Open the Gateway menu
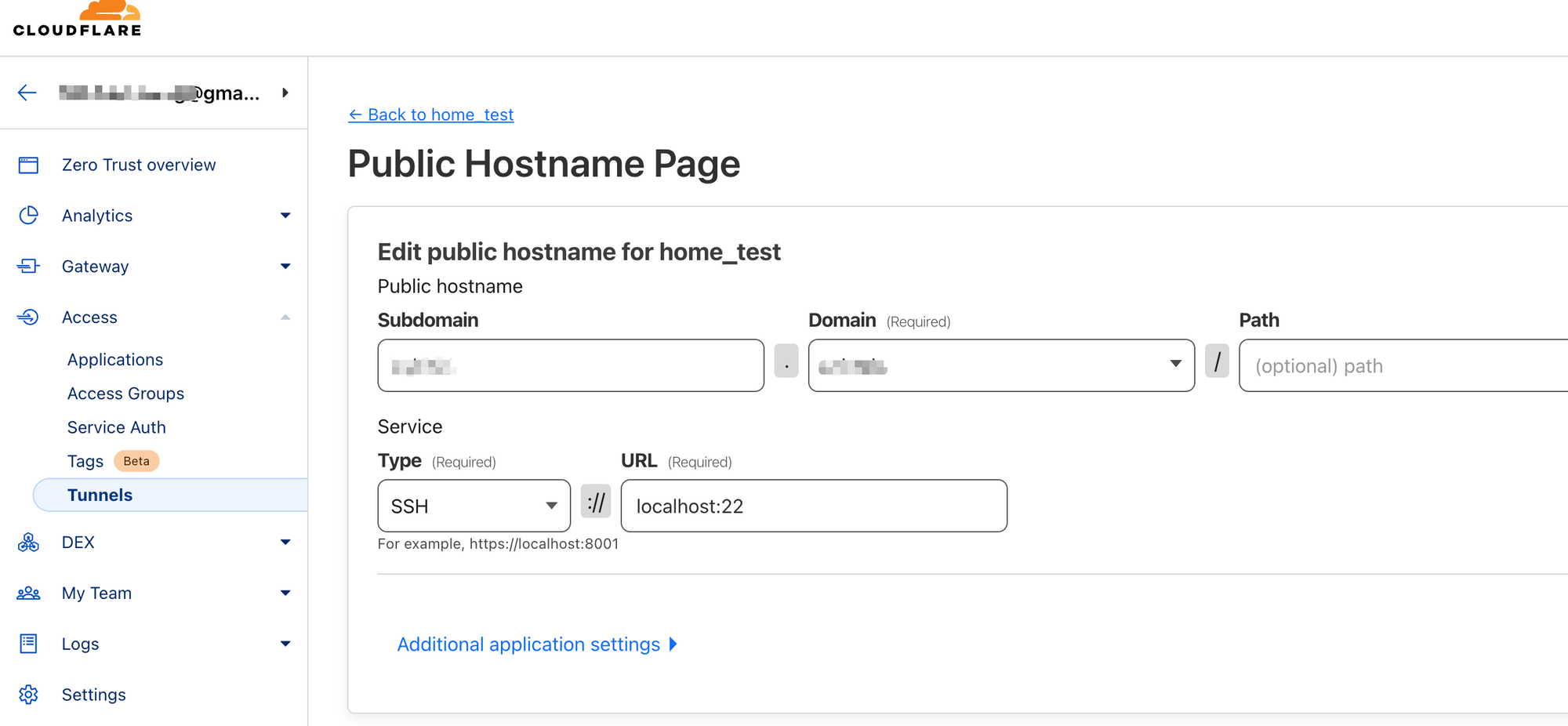 pyautogui.click(x=95, y=267)
